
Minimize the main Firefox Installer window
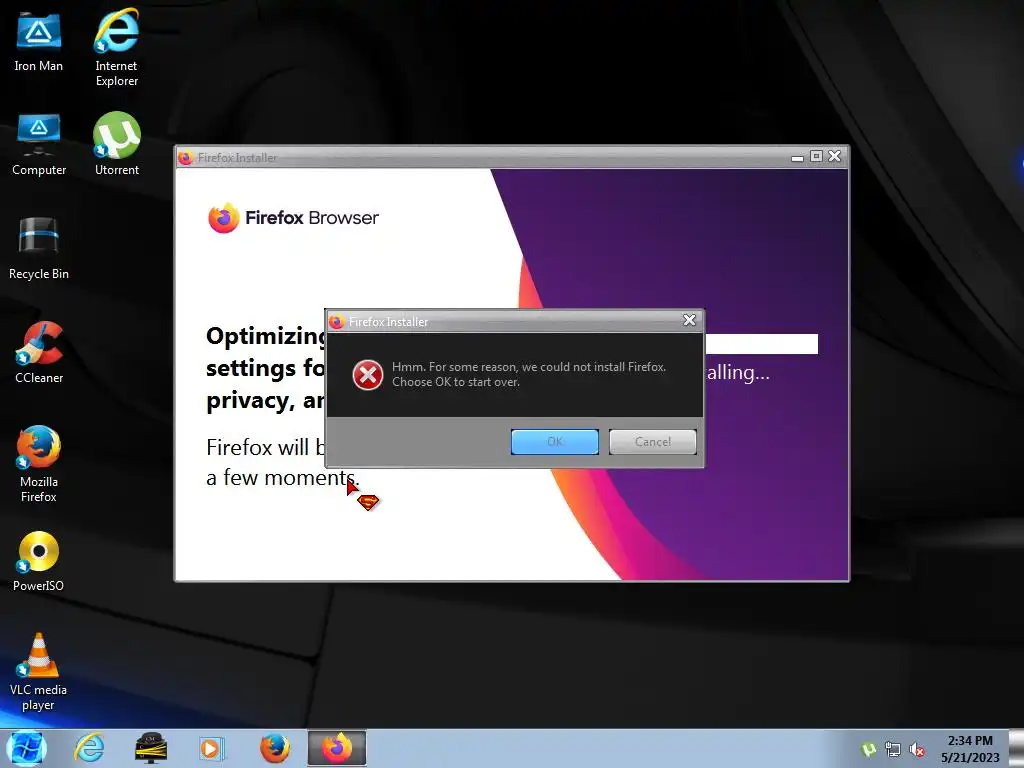pyautogui.click(x=797, y=157)
